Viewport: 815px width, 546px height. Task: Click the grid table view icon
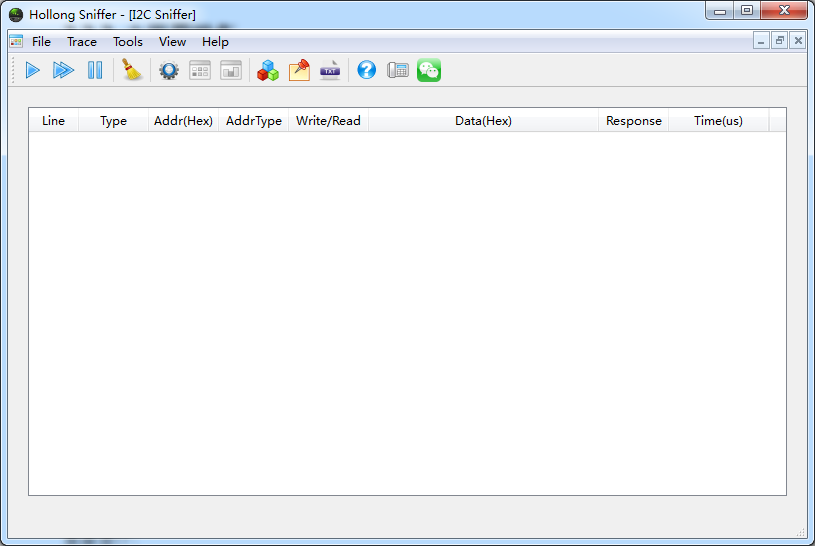(x=200, y=70)
